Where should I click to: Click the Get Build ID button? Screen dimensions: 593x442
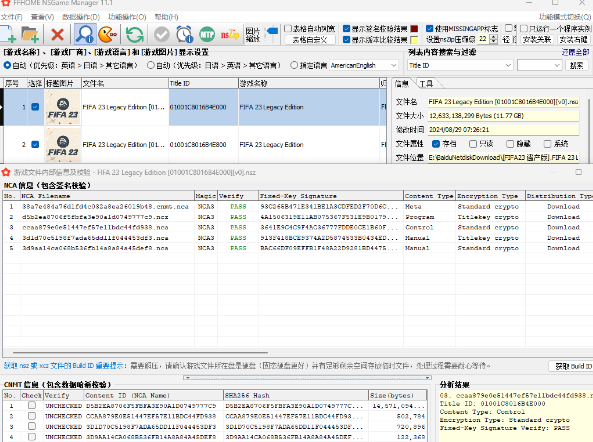coord(571,366)
